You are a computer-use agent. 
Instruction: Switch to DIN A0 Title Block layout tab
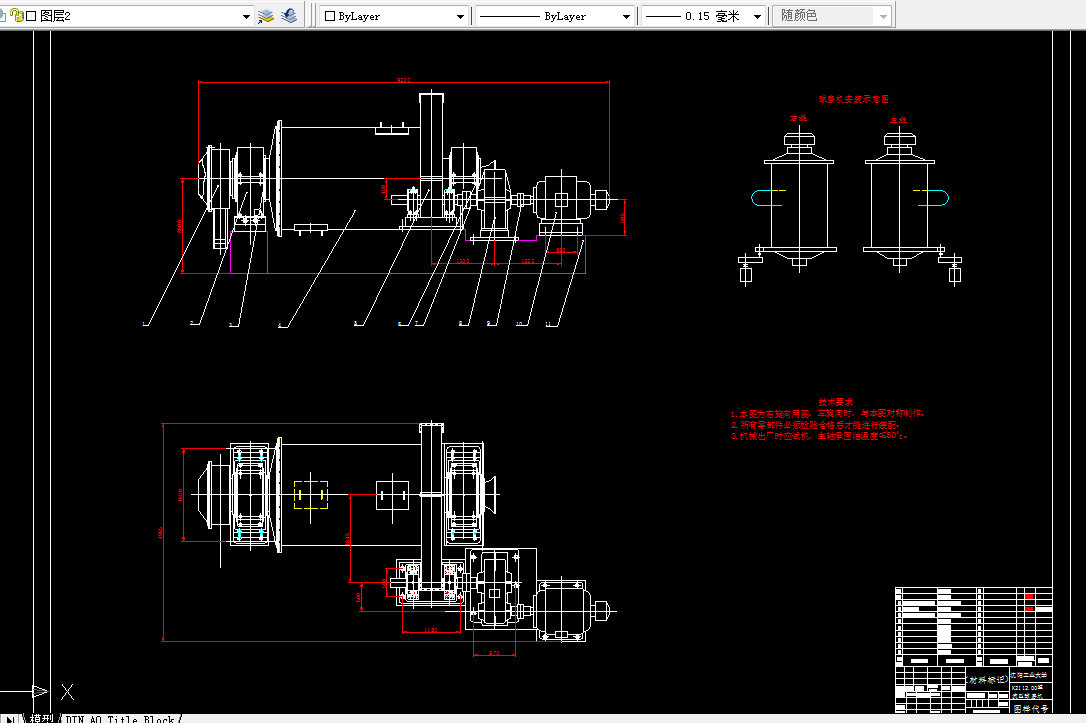click(120, 719)
